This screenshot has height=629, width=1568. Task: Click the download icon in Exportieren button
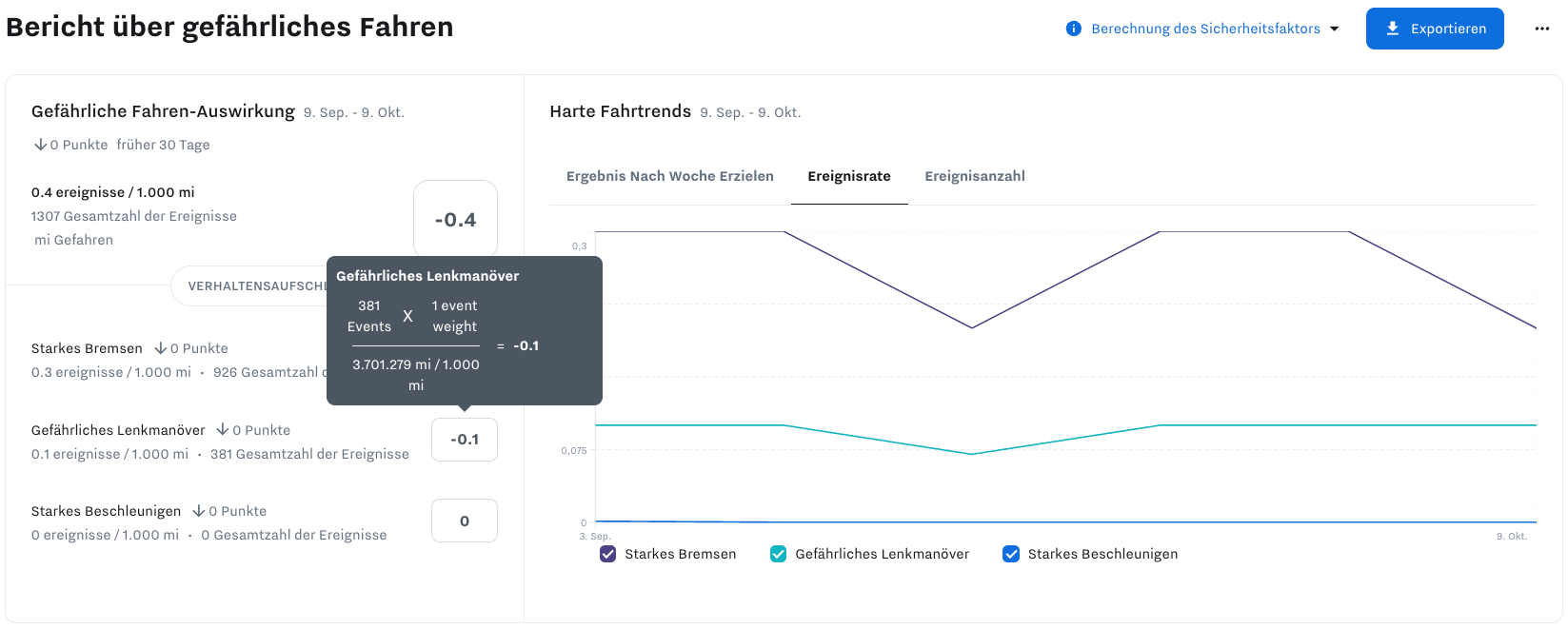[1392, 29]
